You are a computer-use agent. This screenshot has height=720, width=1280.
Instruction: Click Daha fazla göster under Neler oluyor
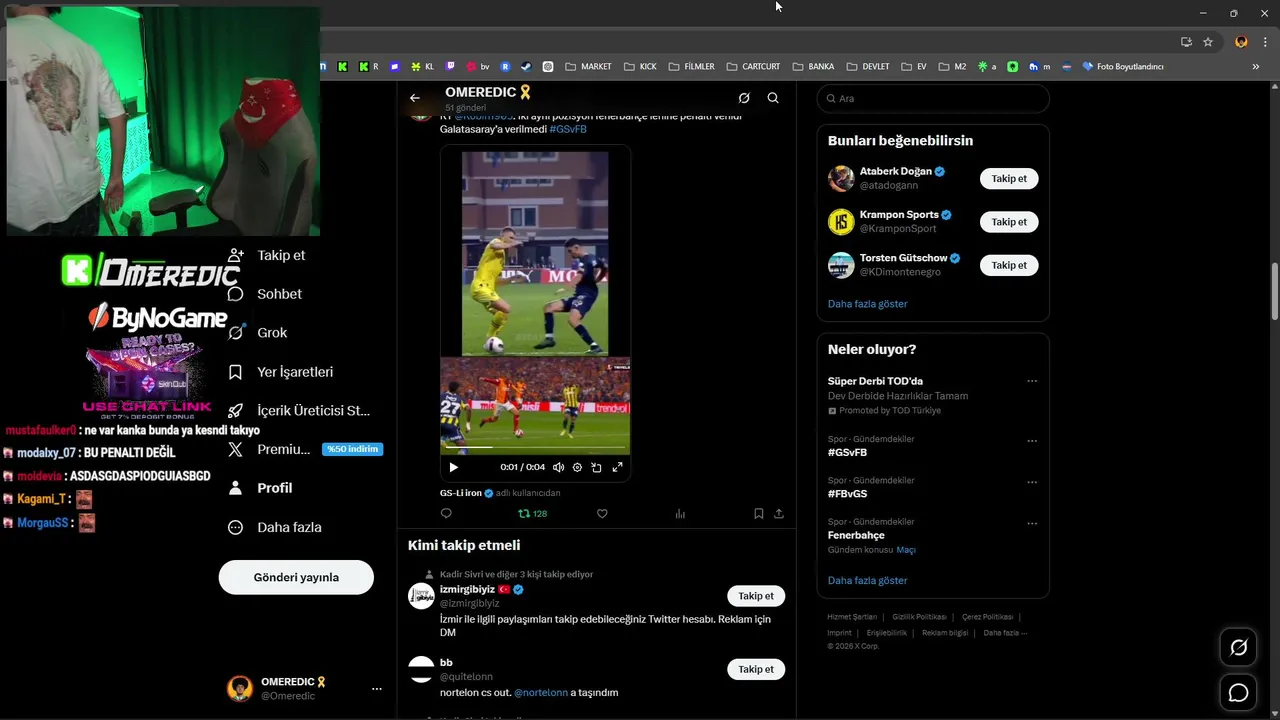(x=867, y=581)
